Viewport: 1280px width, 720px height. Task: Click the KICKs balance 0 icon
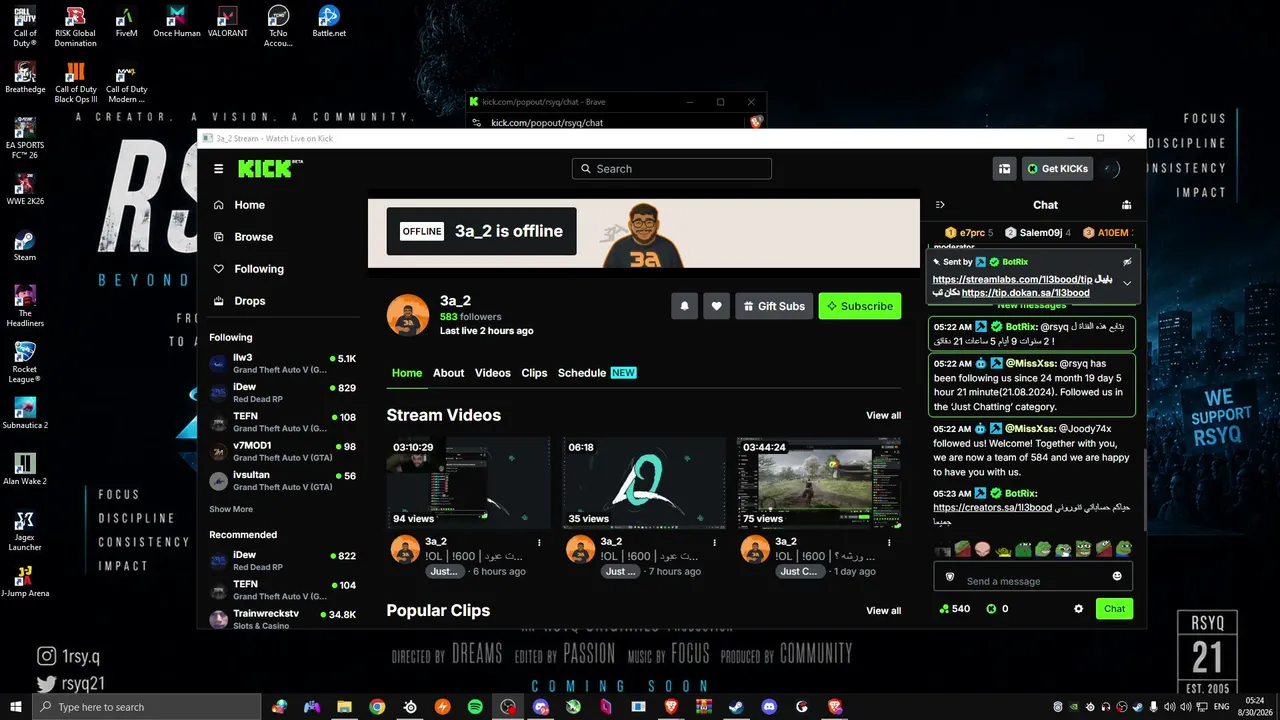click(991, 609)
